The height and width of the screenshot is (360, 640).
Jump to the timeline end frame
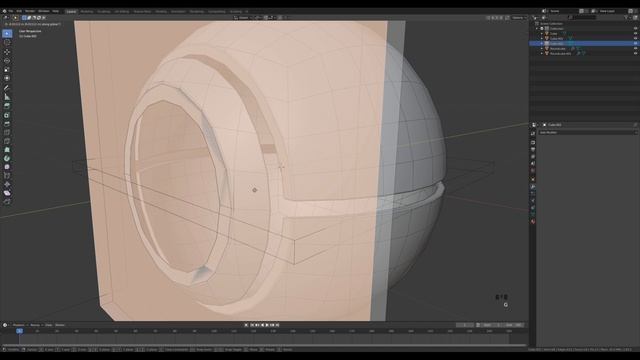point(278,325)
